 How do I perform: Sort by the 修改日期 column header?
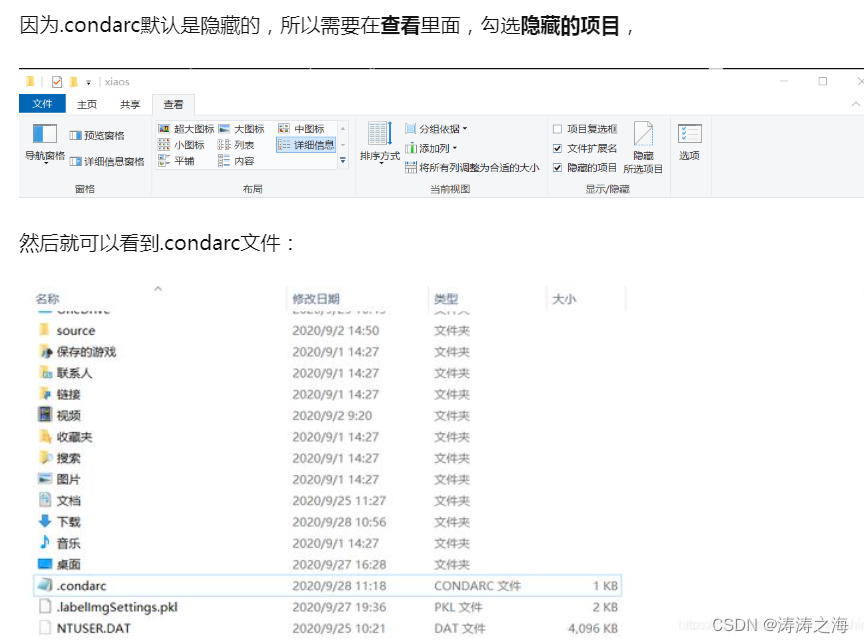pos(316,299)
